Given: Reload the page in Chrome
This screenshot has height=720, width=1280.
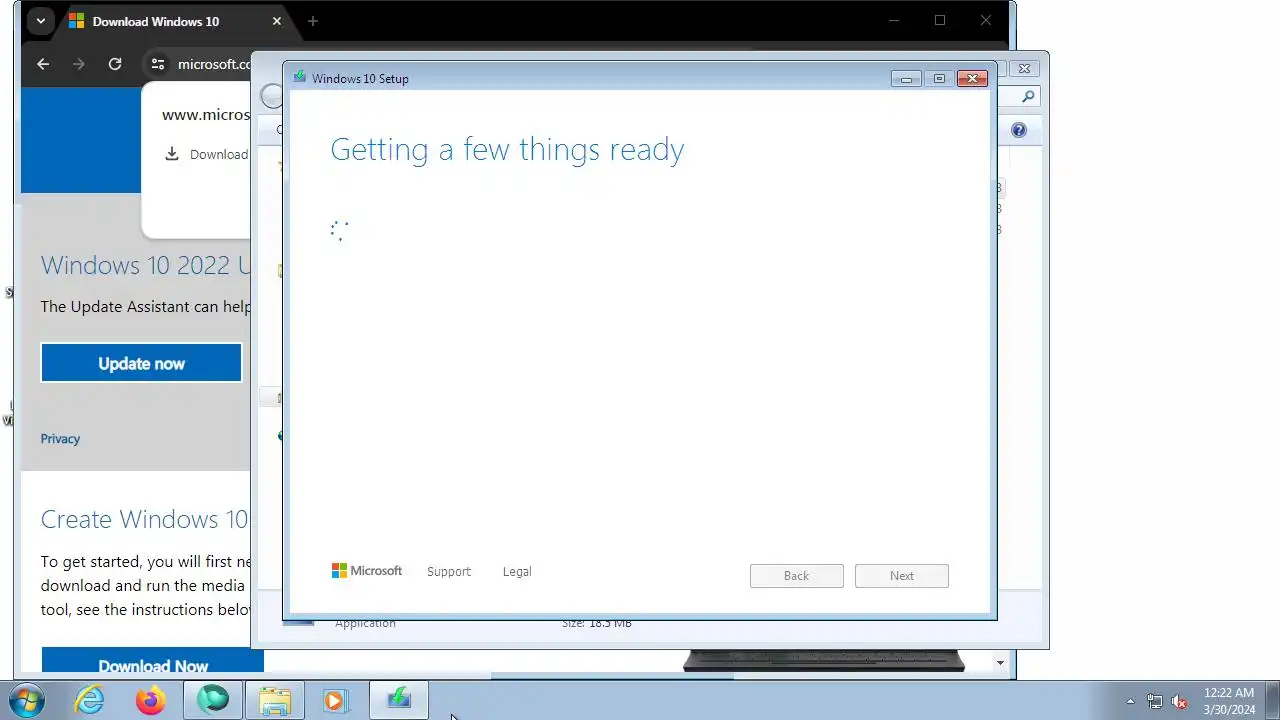Looking at the screenshot, I should (115, 64).
